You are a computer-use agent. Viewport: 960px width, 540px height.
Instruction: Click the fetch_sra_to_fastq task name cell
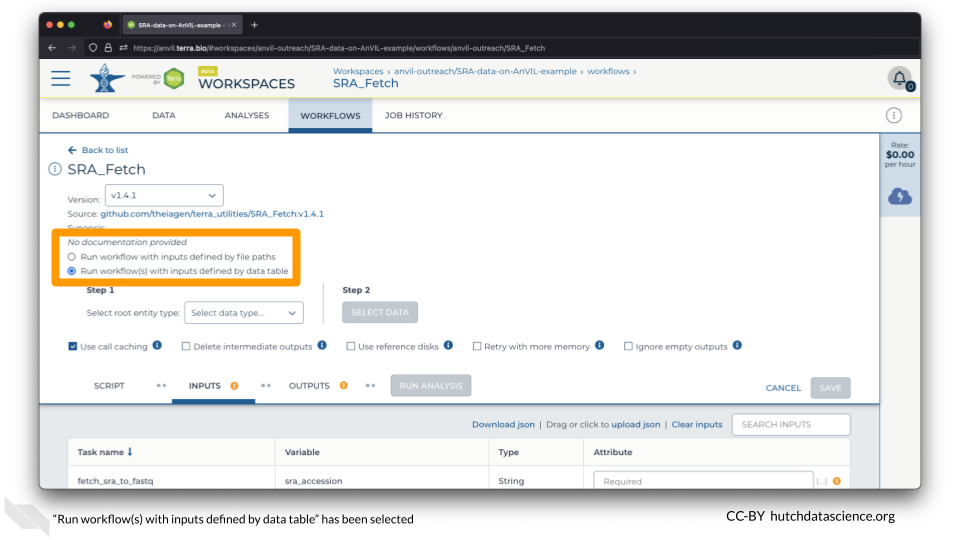pyautogui.click(x=115, y=481)
